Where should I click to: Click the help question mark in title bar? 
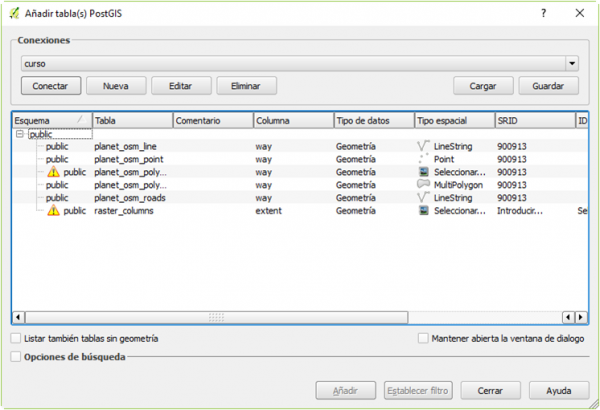[543, 15]
